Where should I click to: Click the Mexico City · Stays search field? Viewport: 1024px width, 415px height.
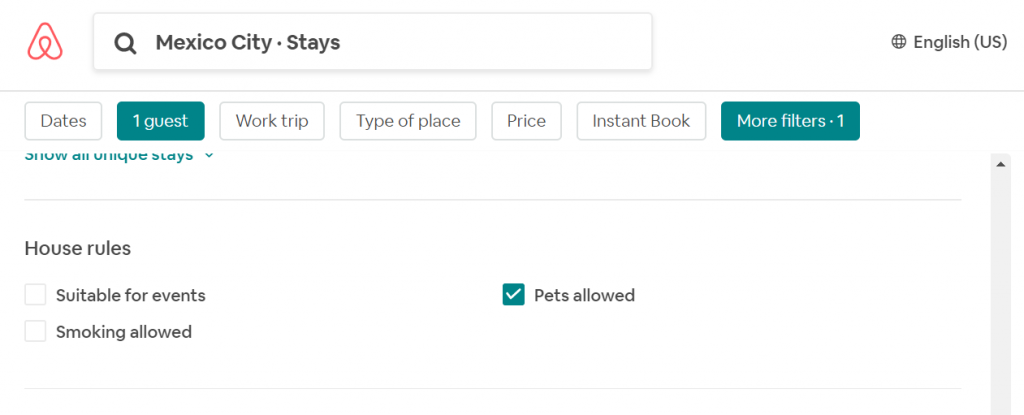point(373,41)
